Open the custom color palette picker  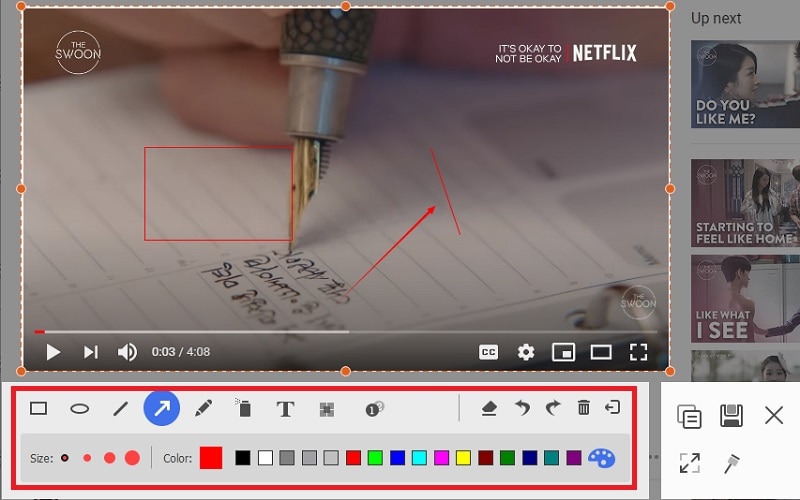[601, 458]
